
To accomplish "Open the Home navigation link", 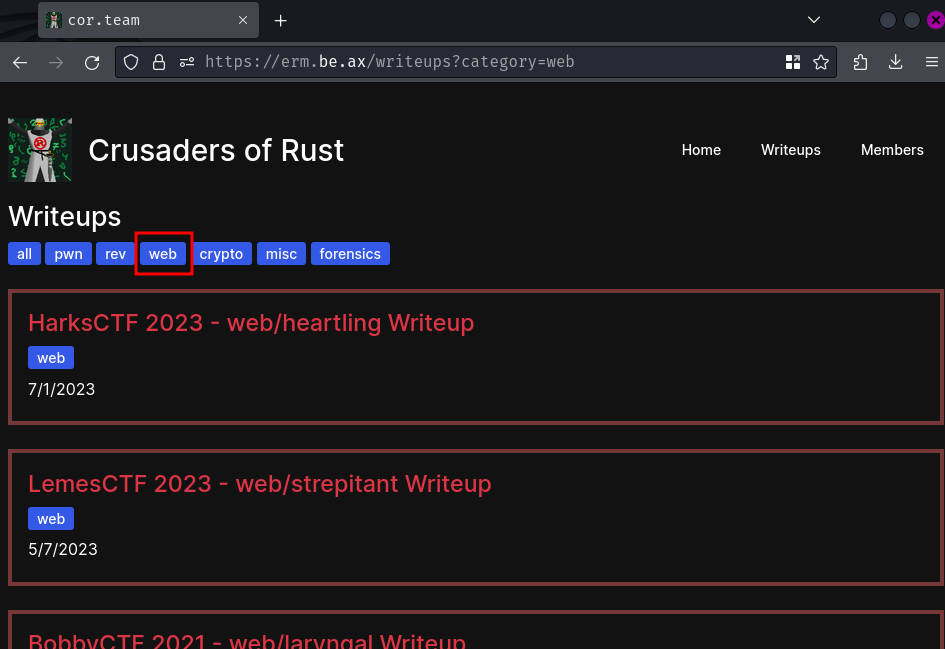I will click(x=701, y=150).
